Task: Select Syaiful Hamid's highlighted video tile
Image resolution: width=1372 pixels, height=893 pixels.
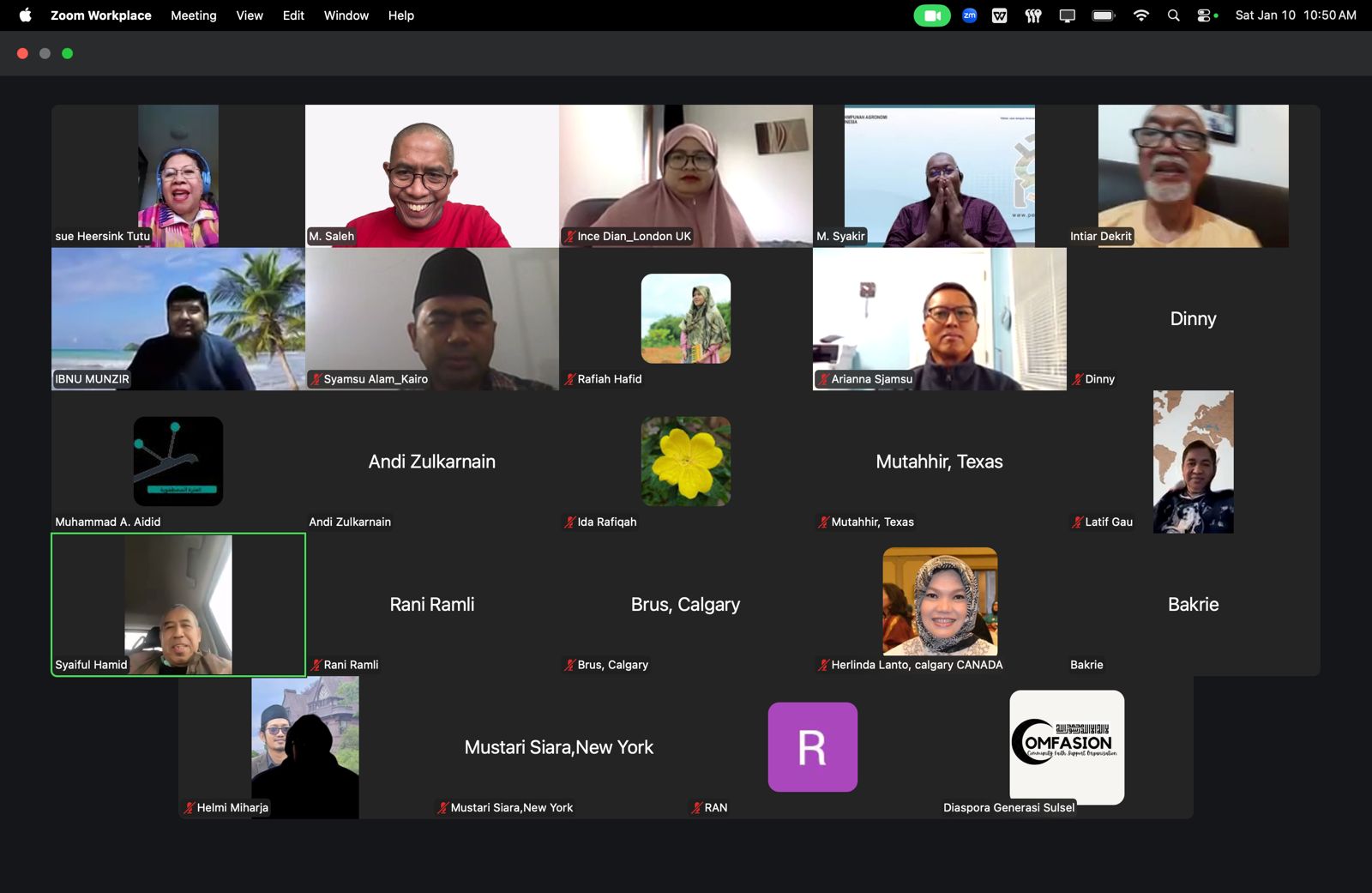Action: tap(178, 604)
